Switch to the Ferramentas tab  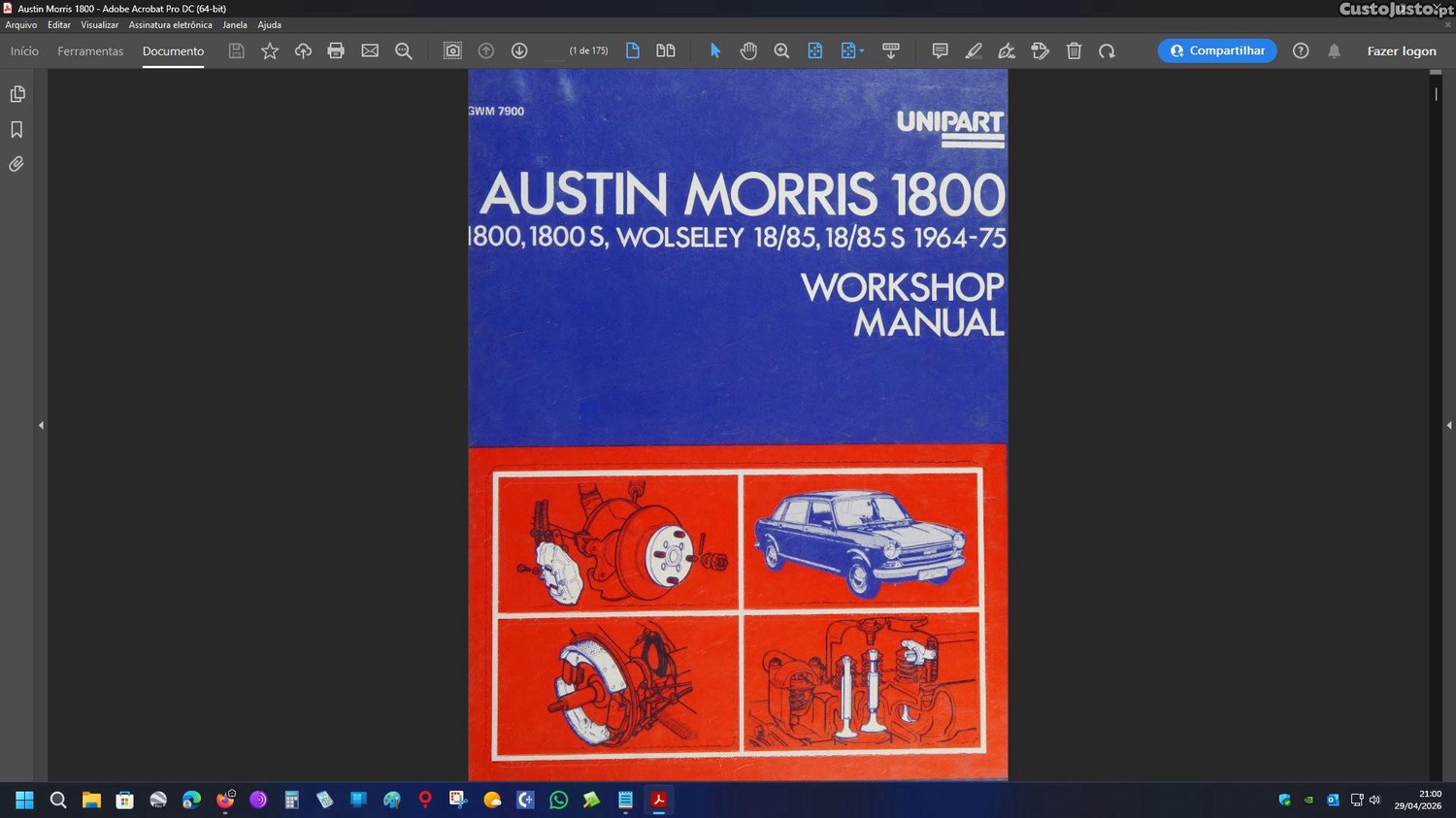90,51
